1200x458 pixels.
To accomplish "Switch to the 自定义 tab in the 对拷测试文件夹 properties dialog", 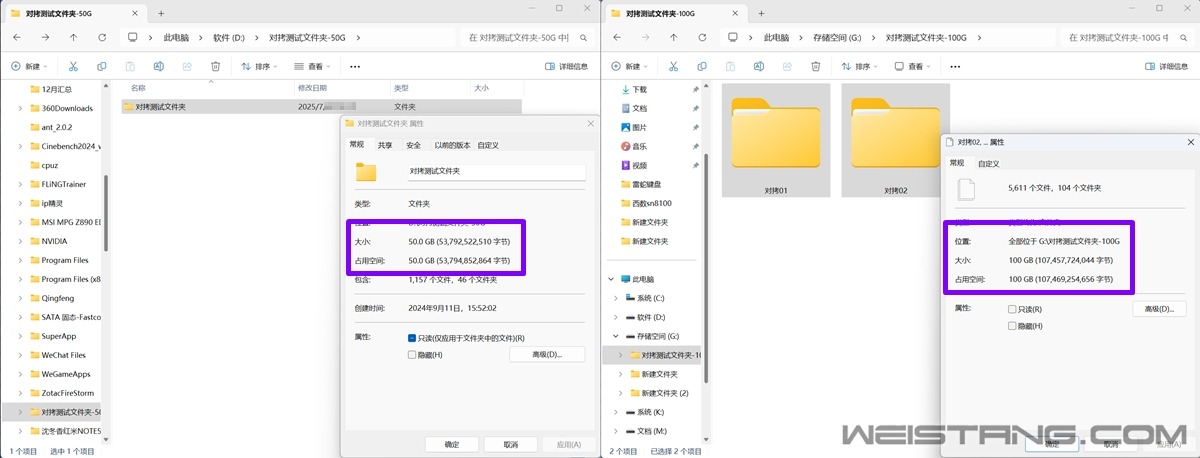I will tap(488, 145).
